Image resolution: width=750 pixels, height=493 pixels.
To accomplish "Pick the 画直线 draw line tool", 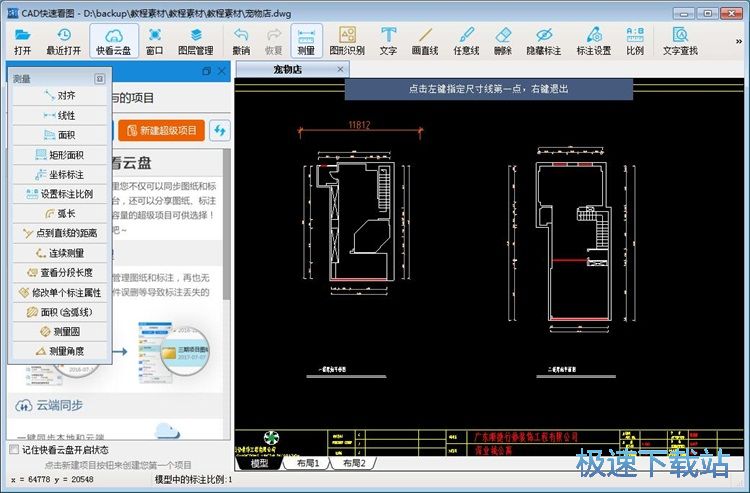I will (x=425, y=40).
